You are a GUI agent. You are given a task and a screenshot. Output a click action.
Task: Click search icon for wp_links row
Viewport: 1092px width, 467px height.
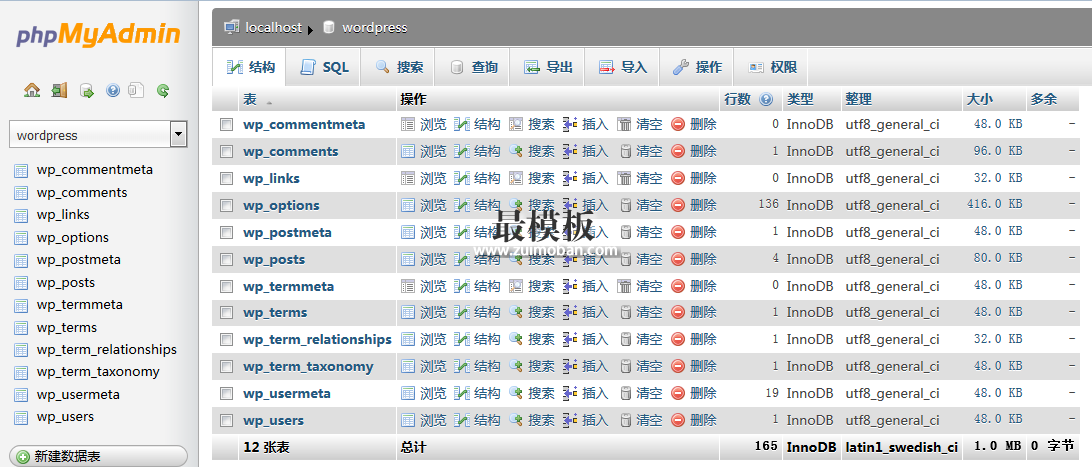pyautogui.click(x=515, y=178)
